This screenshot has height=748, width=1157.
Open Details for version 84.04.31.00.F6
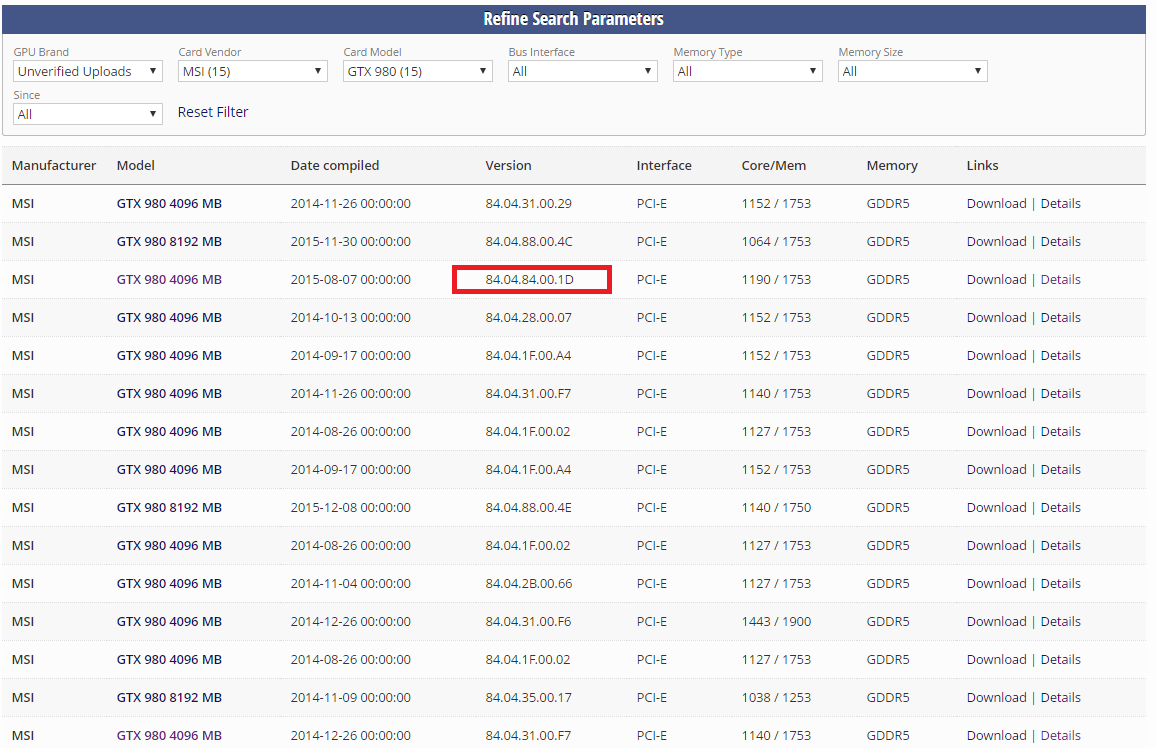point(1060,621)
